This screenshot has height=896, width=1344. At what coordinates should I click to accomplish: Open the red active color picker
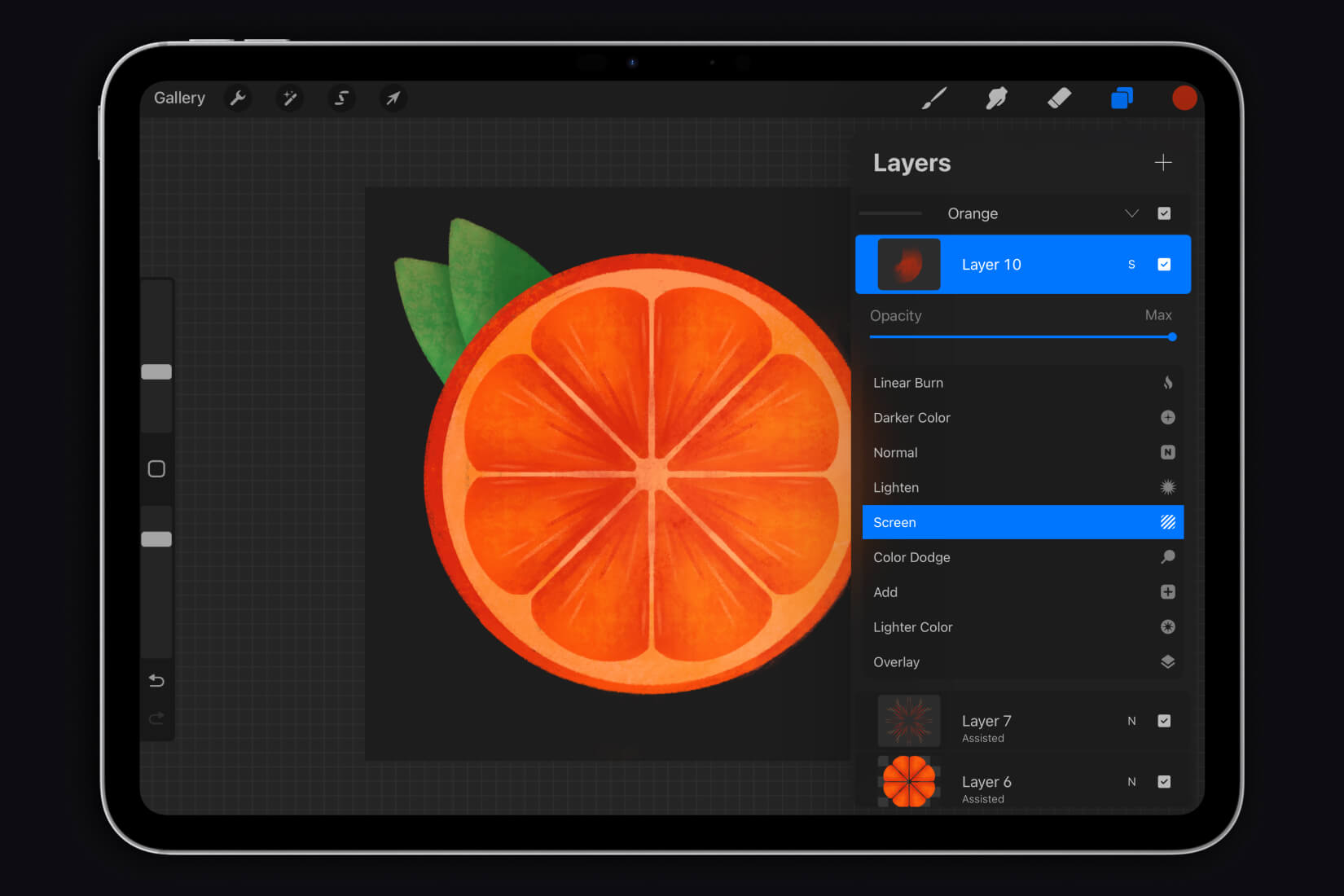pos(1184,98)
